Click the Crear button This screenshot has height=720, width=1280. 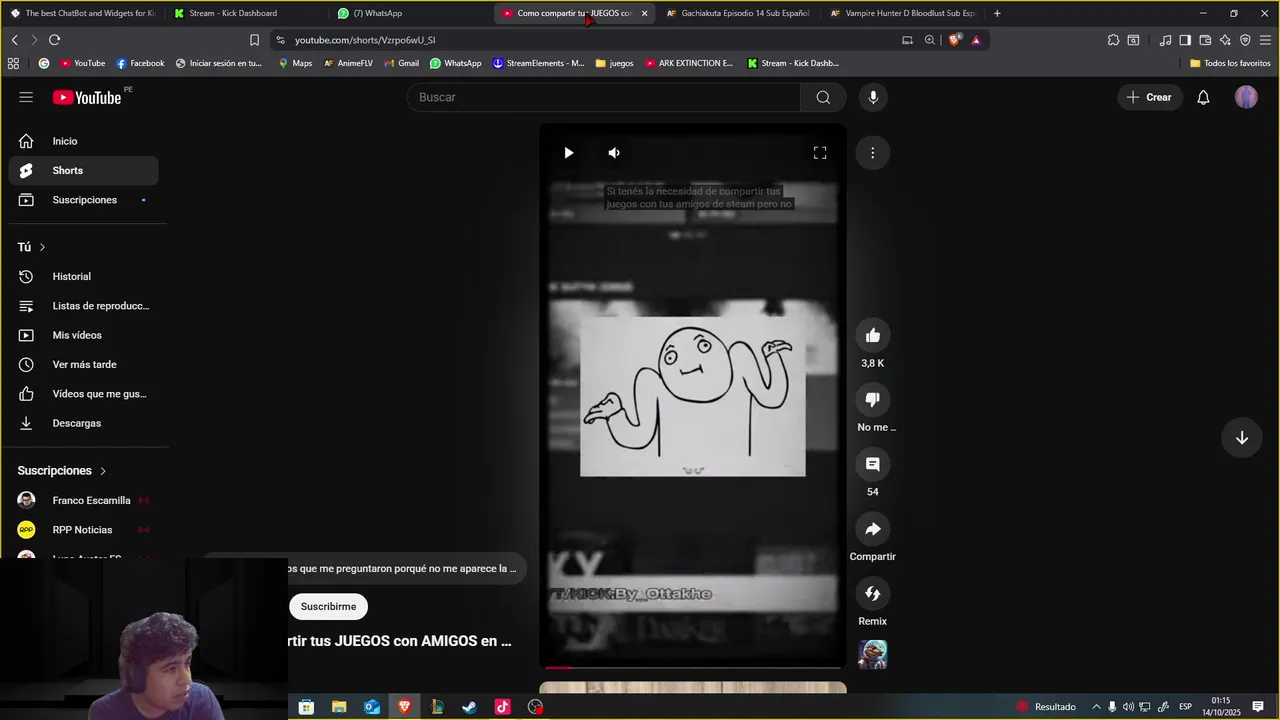[1149, 97]
